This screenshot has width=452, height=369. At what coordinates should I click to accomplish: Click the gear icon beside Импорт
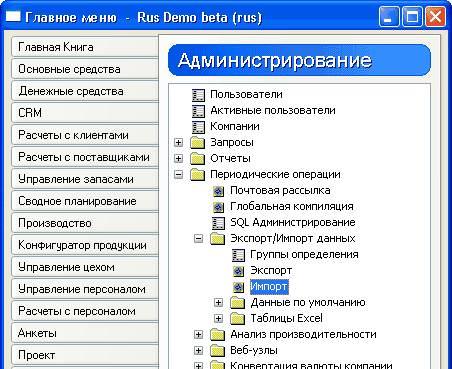point(238,287)
